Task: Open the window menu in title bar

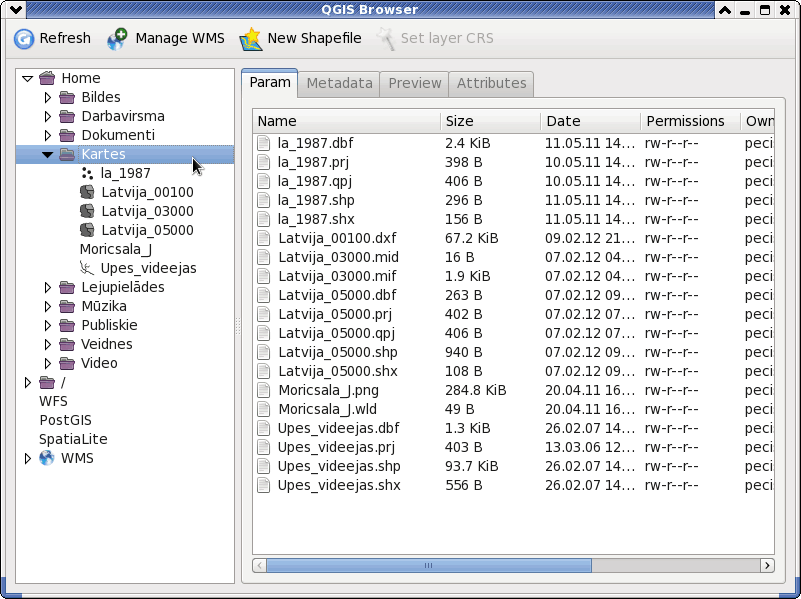Action: [x=15, y=9]
